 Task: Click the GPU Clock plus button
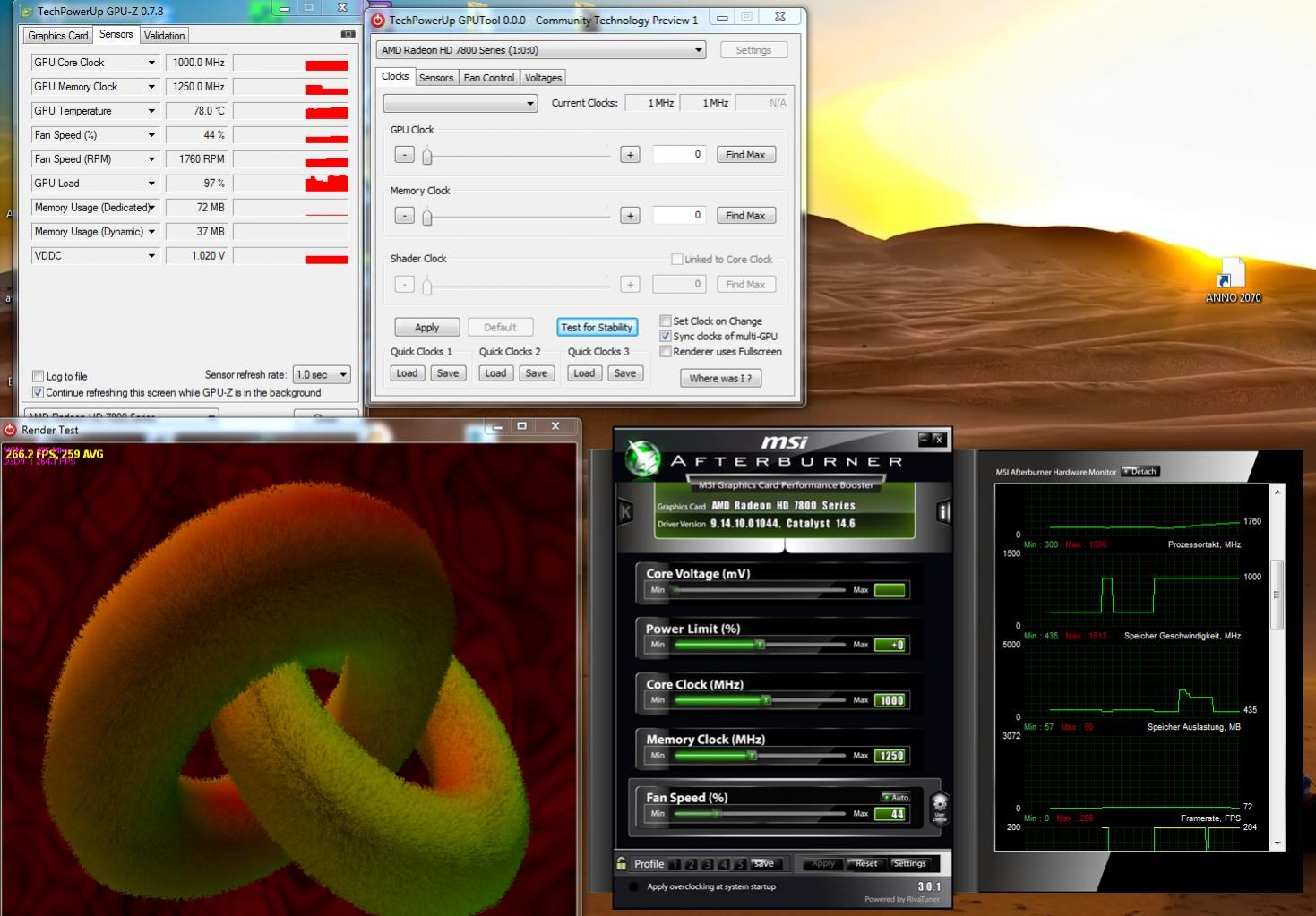pos(630,155)
